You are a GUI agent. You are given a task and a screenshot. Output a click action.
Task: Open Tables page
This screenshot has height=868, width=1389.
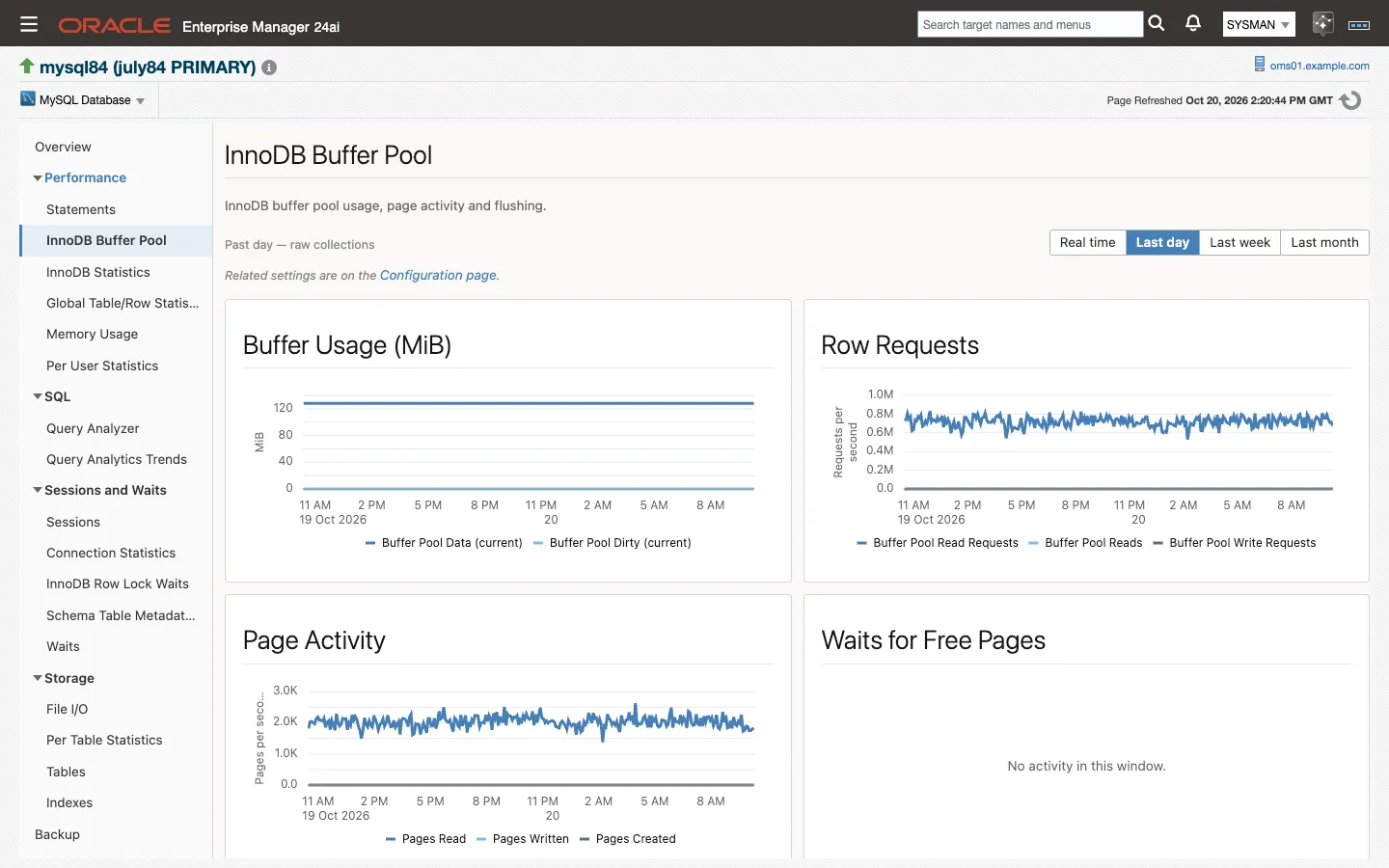tap(66, 772)
